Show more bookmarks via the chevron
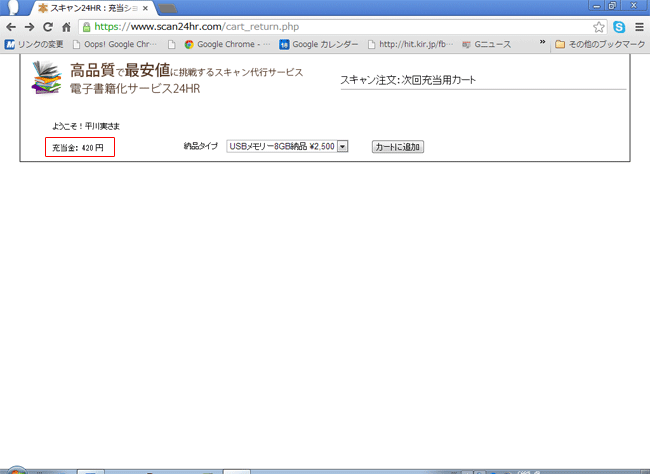The height and width of the screenshot is (474, 650). [x=542, y=42]
